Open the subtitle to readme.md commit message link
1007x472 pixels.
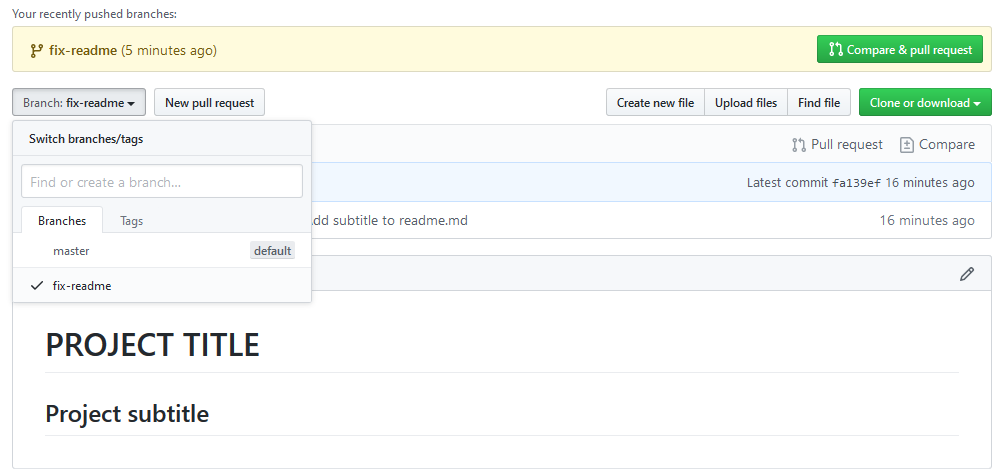[x=389, y=221]
